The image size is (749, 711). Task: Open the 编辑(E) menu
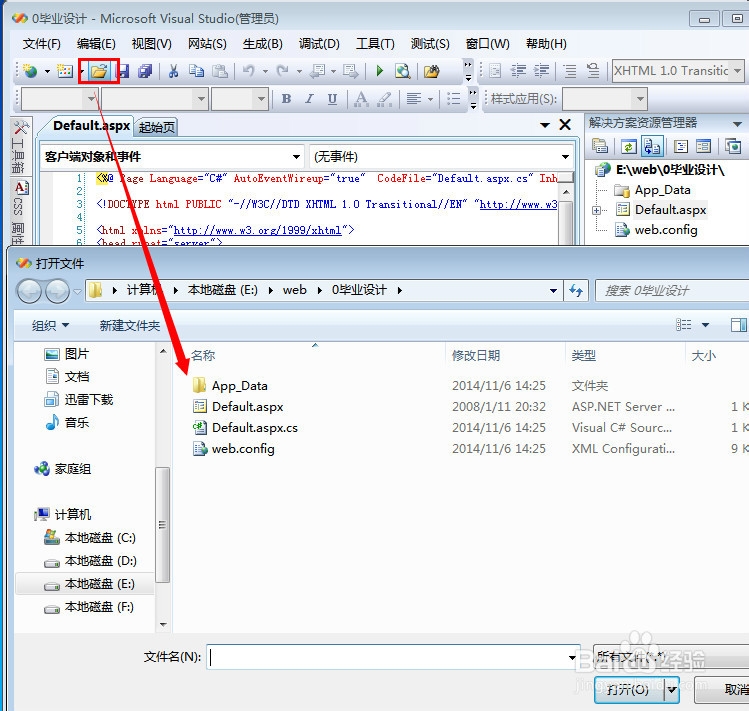tap(96, 44)
